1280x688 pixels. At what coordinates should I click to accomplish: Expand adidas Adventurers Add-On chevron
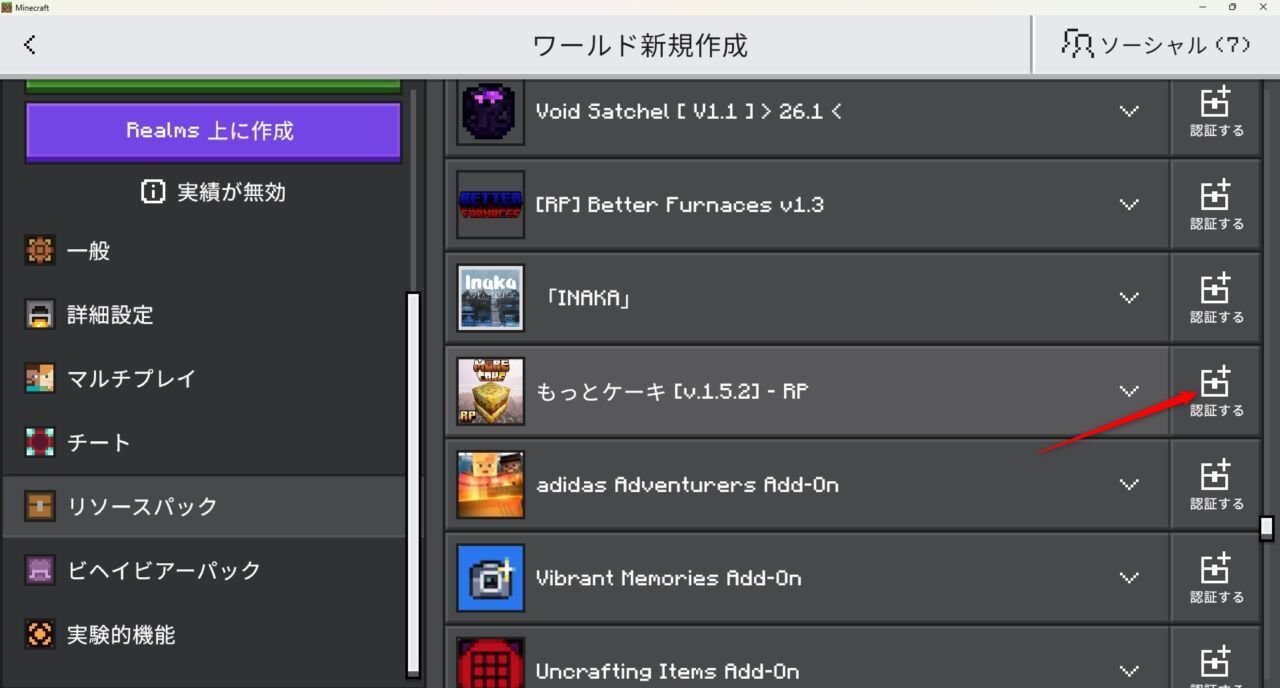tap(1129, 484)
